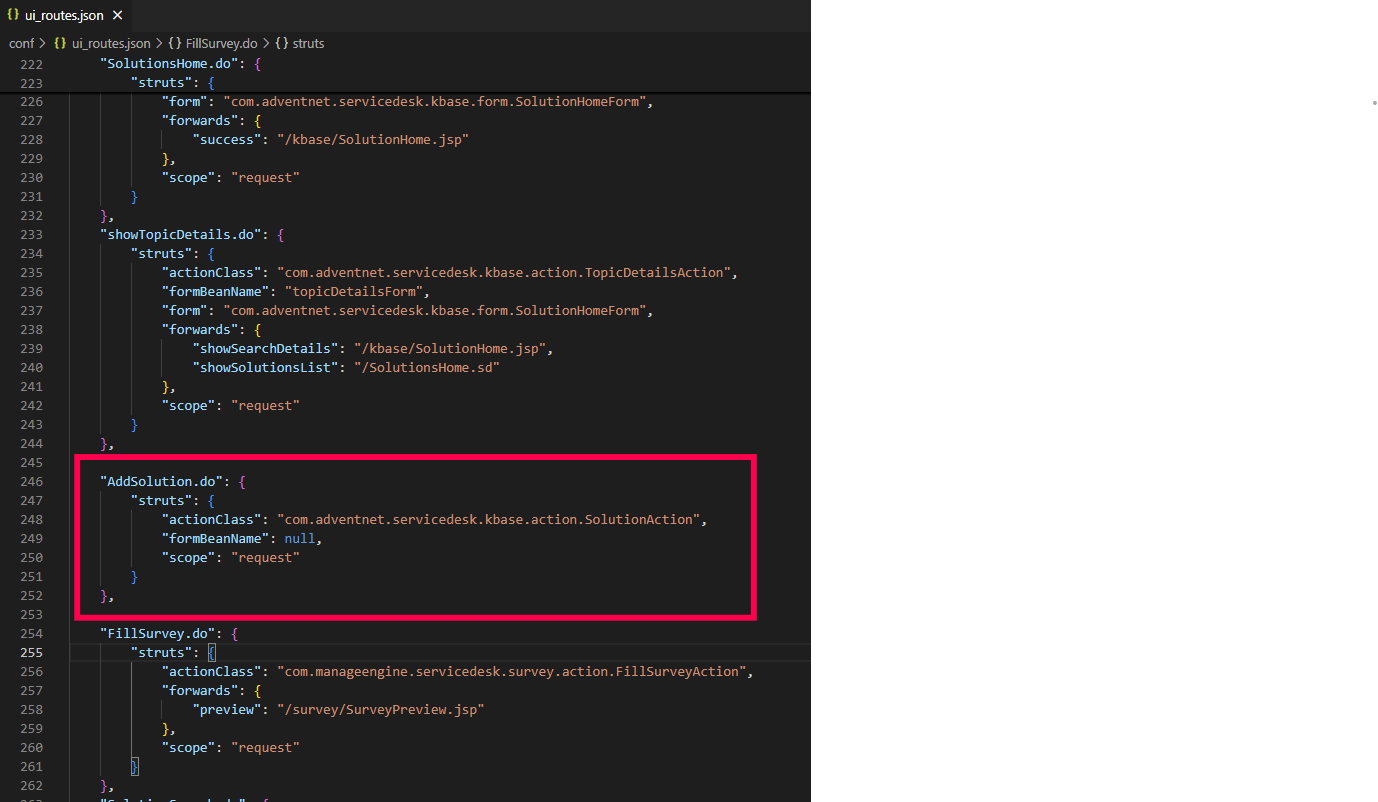Screen dimensions: 1378x802
Task: Expand ui_routes.json breadcrumb segment
Action: pos(110,44)
